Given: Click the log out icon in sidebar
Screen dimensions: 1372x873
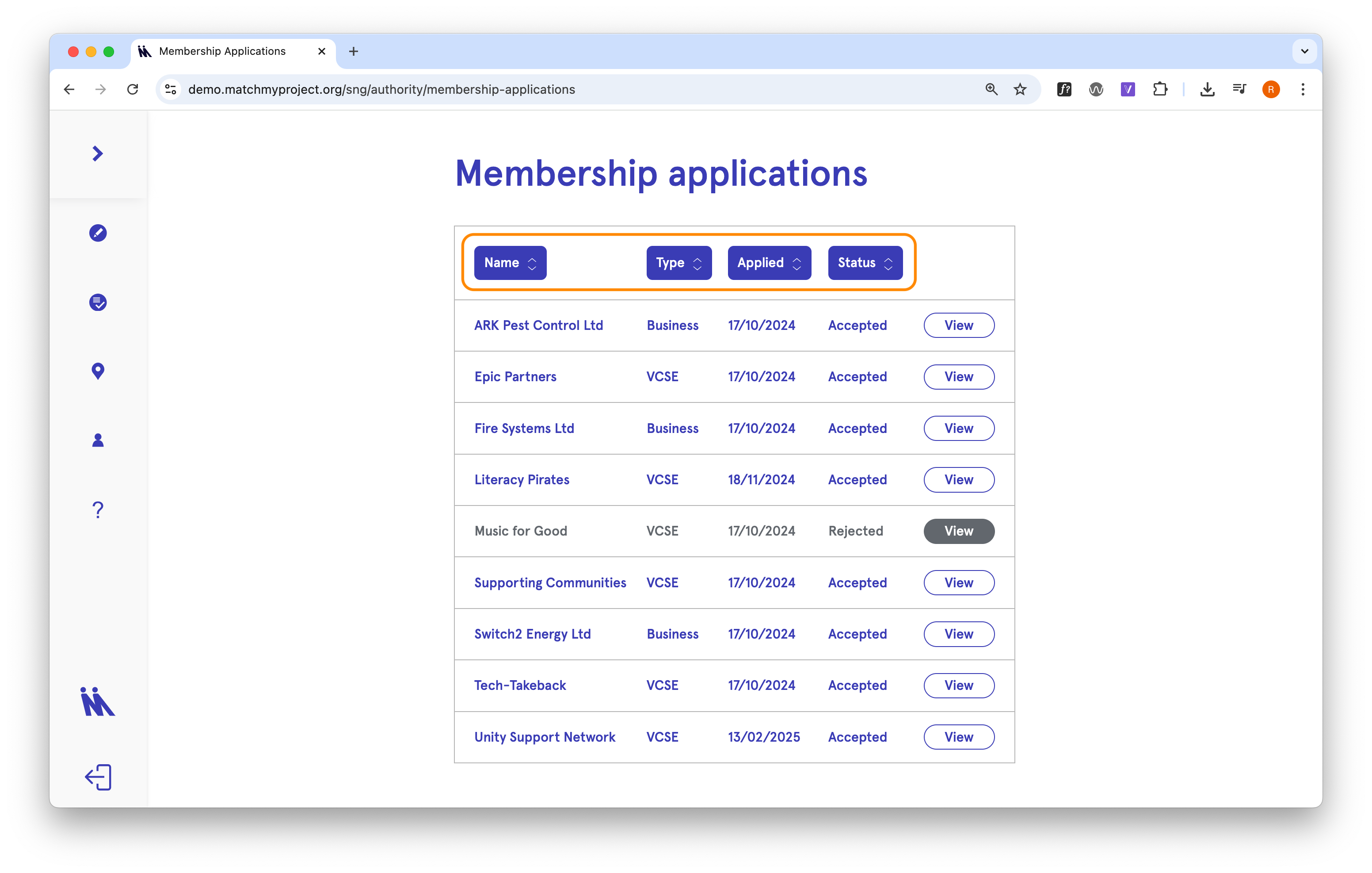Looking at the screenshot, I should pos(98,777).
